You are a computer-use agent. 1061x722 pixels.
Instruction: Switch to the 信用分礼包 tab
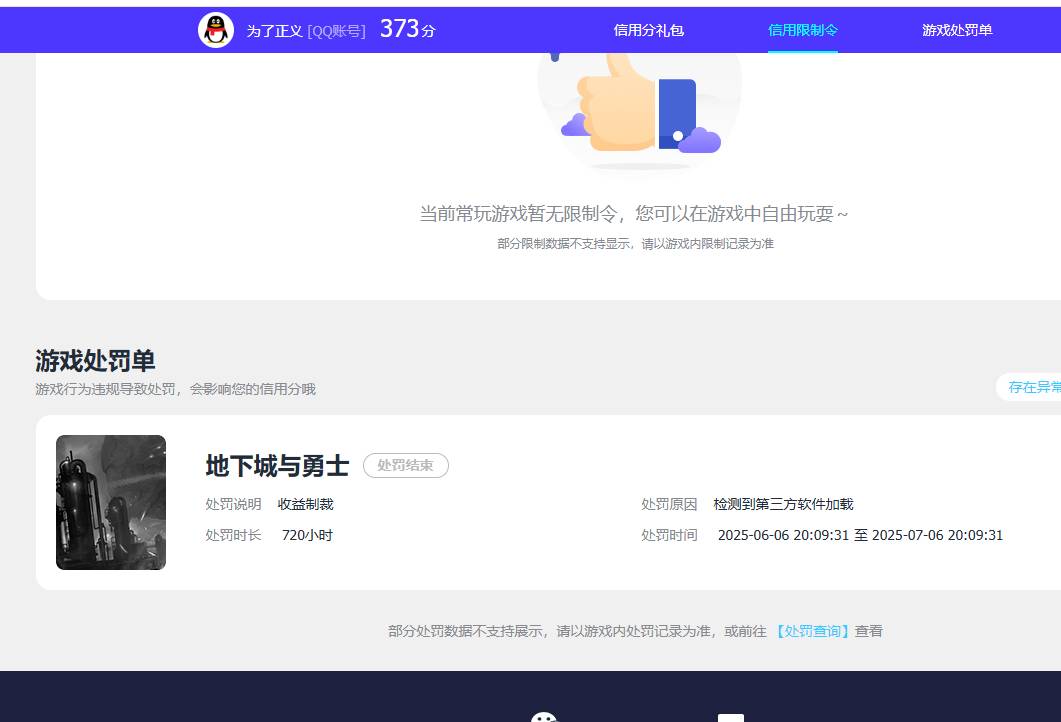[x=648, y=29]
